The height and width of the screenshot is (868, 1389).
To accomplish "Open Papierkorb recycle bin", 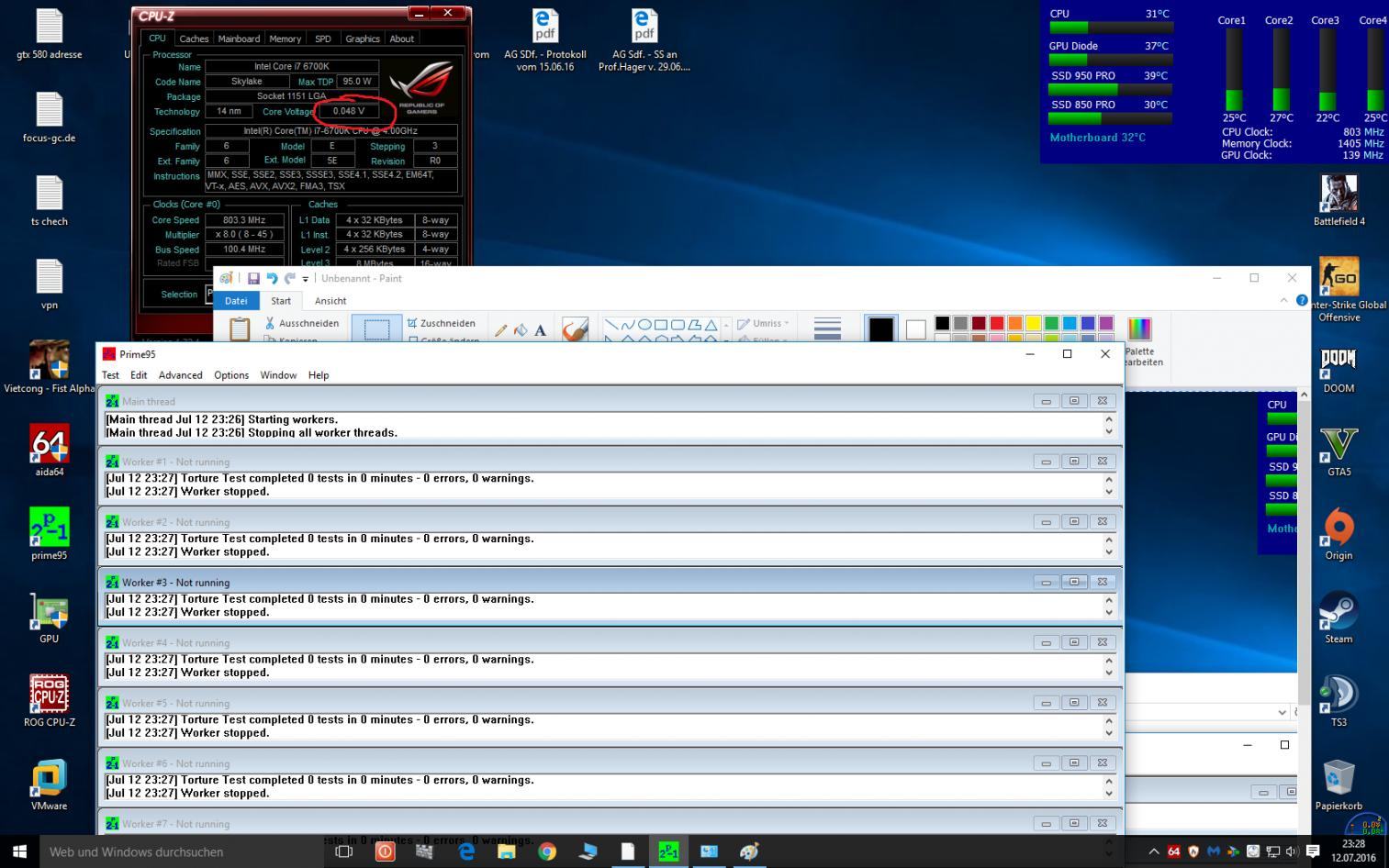I will (1339, 785).
